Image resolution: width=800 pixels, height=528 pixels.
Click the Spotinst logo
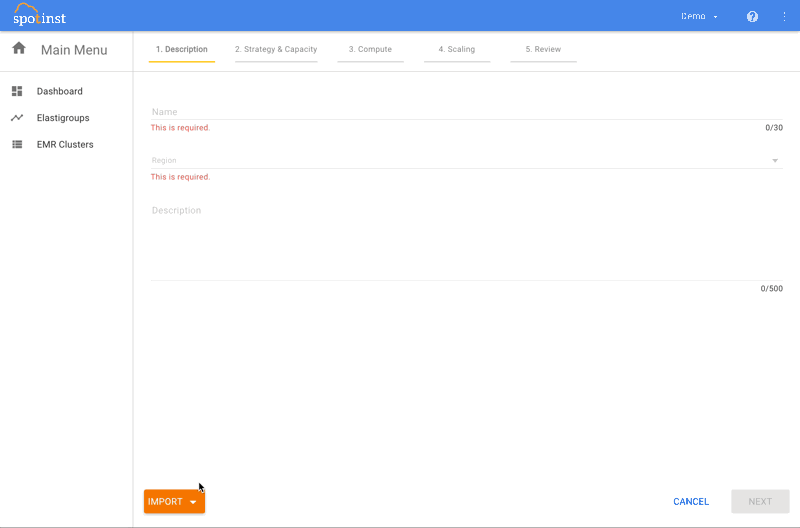pyautogui.click(x=40, y=15)
